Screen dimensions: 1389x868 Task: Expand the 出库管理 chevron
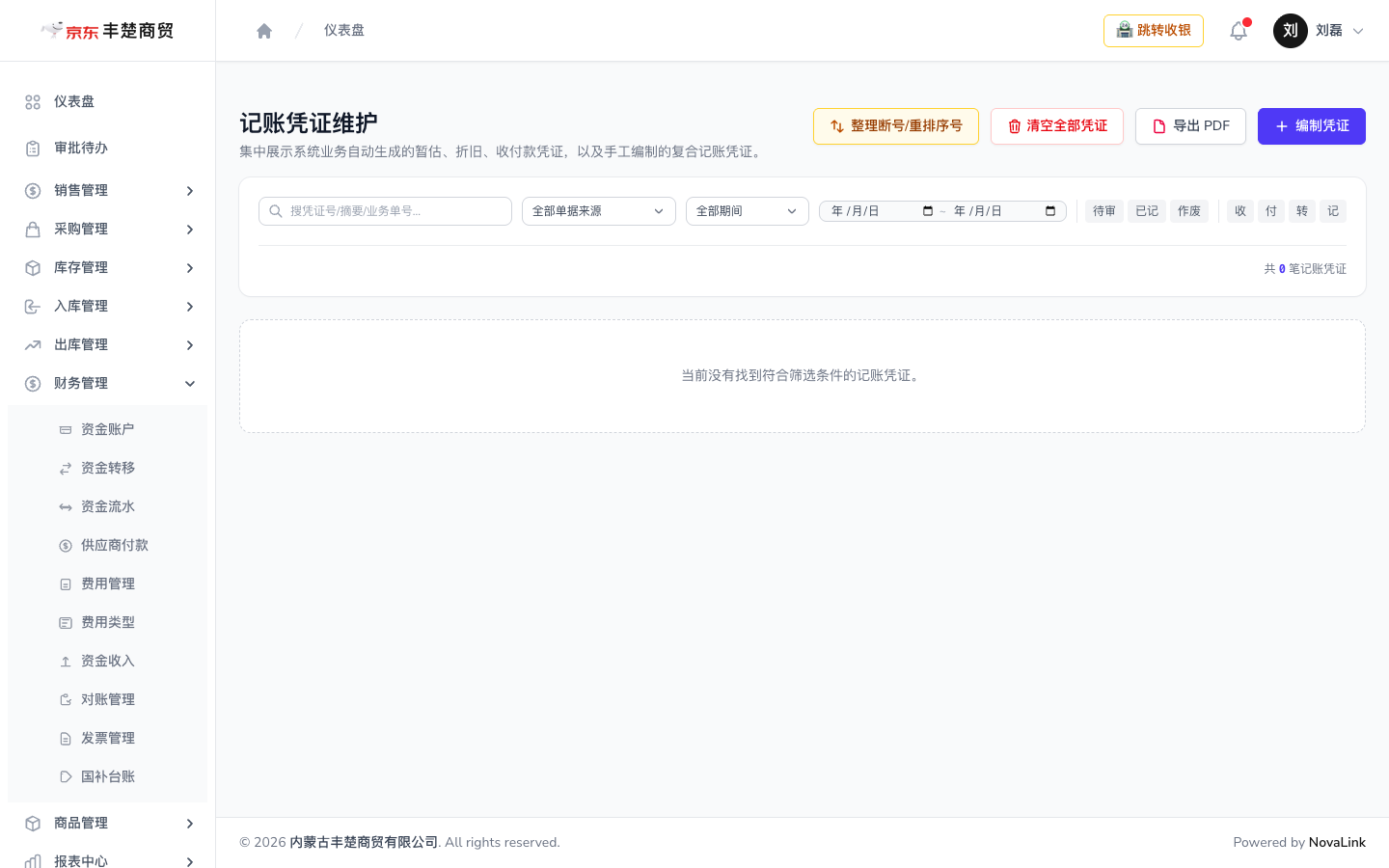190,345
